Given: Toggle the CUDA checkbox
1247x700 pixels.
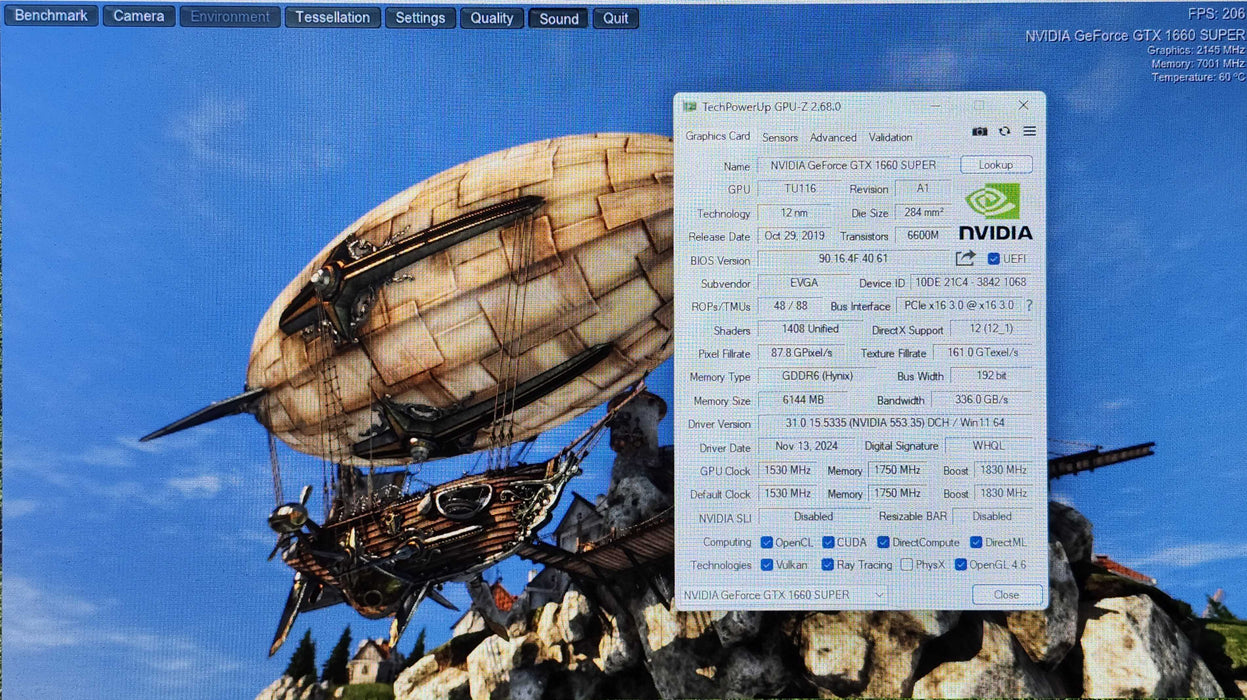Looking at the screenshot, I should (828, 542).
